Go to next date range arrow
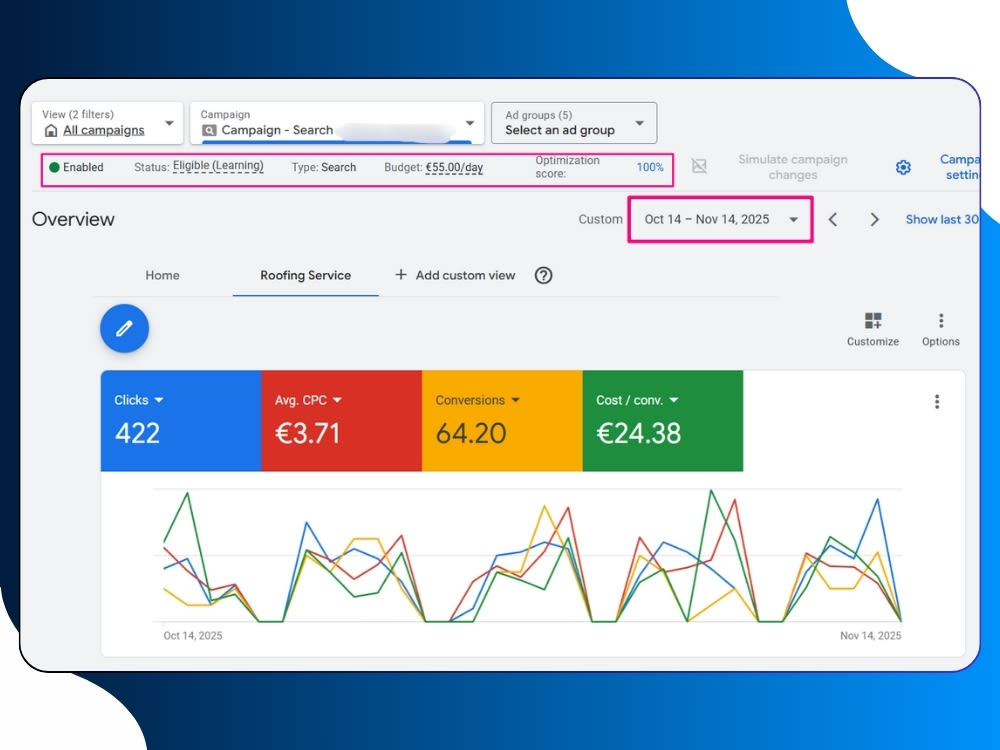 pos(874,219)
